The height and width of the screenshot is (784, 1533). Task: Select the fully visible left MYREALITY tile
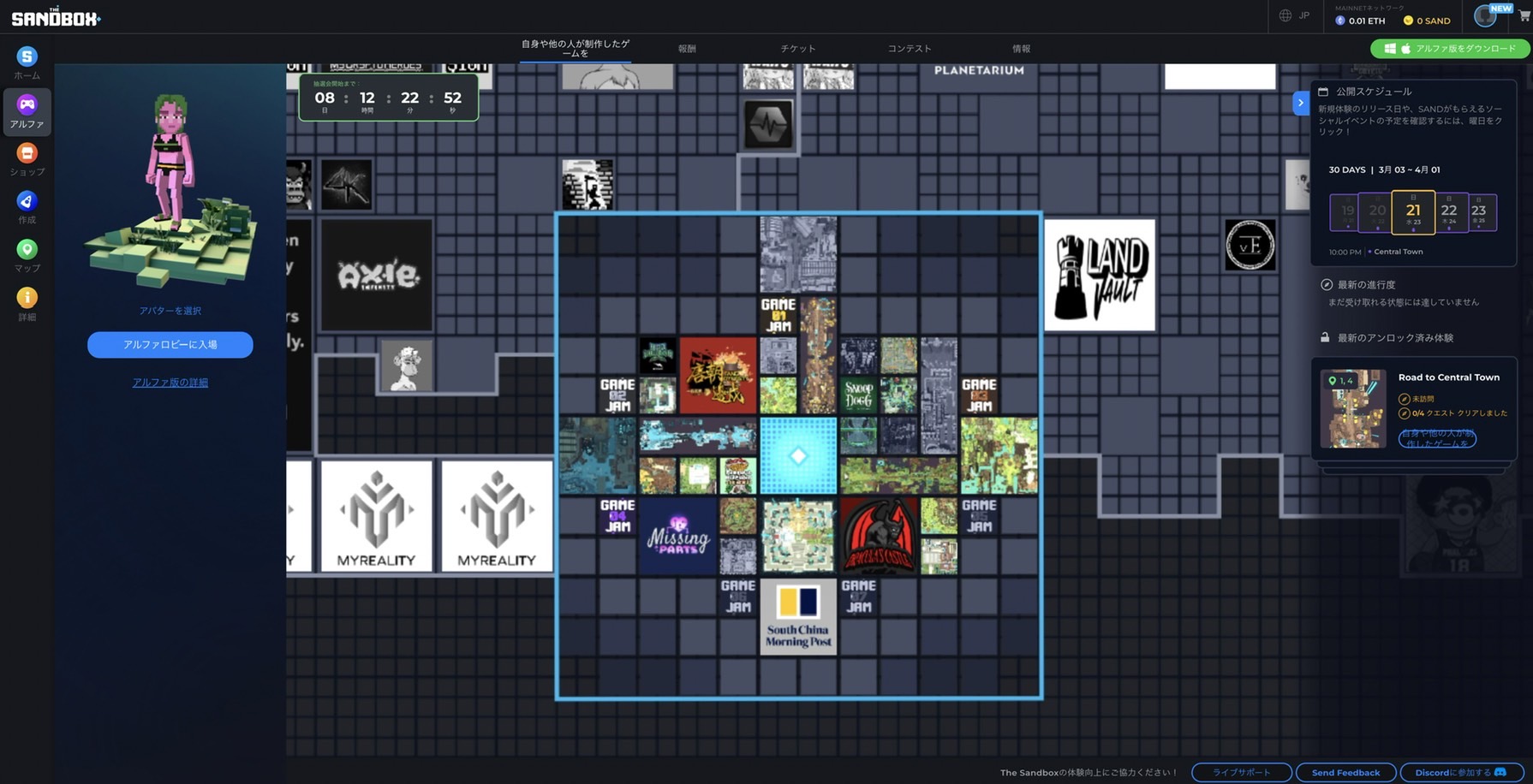click(x=377, y=516)
